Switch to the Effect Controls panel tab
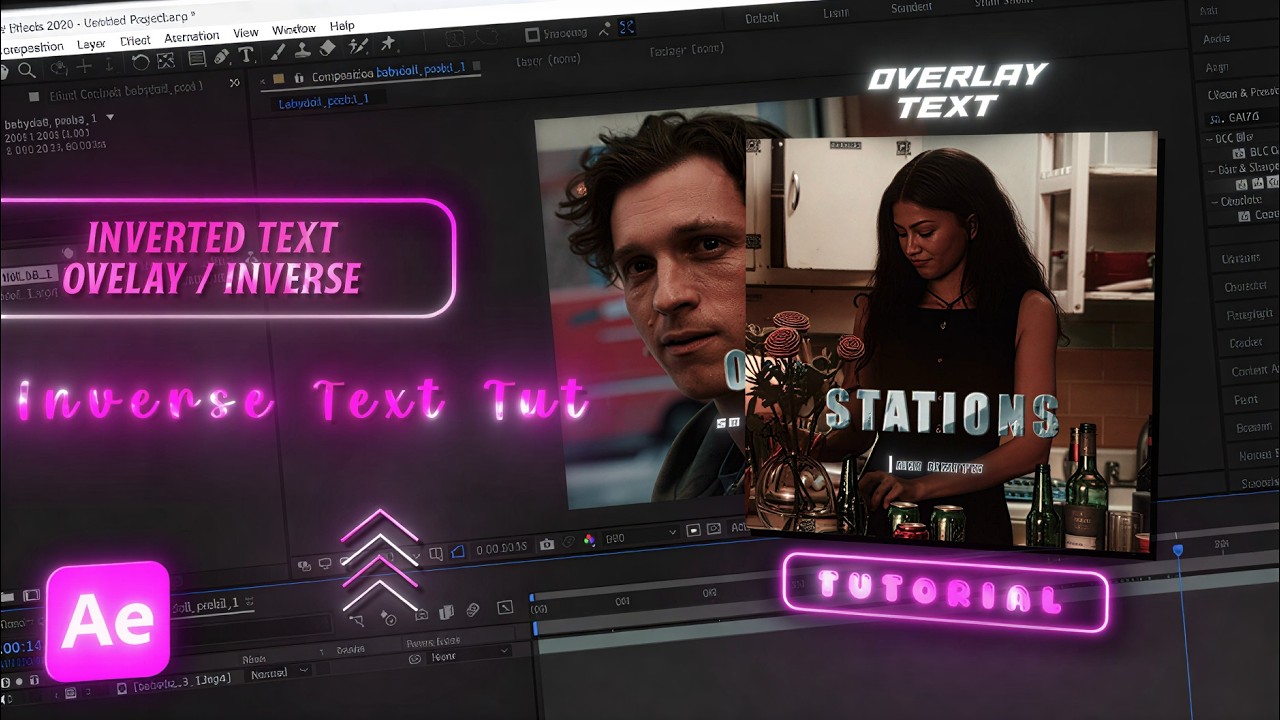The image size is (1280, 720). [127, 90]
